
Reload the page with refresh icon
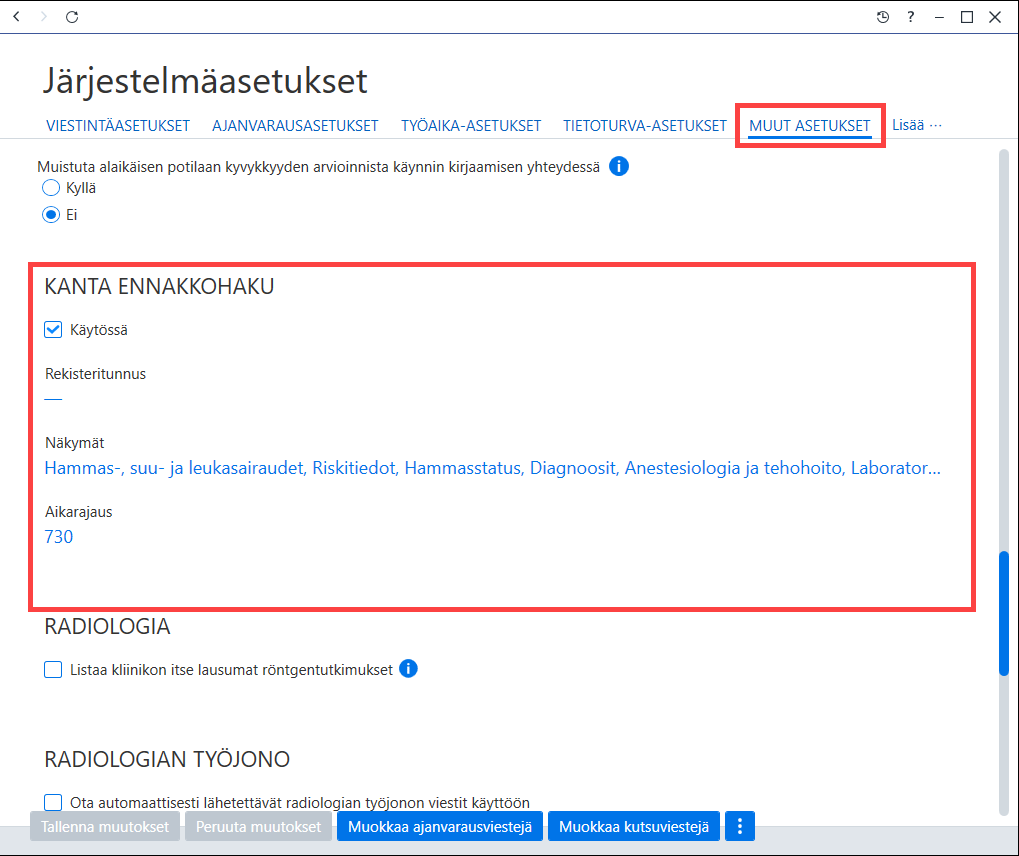coord(72,17)
